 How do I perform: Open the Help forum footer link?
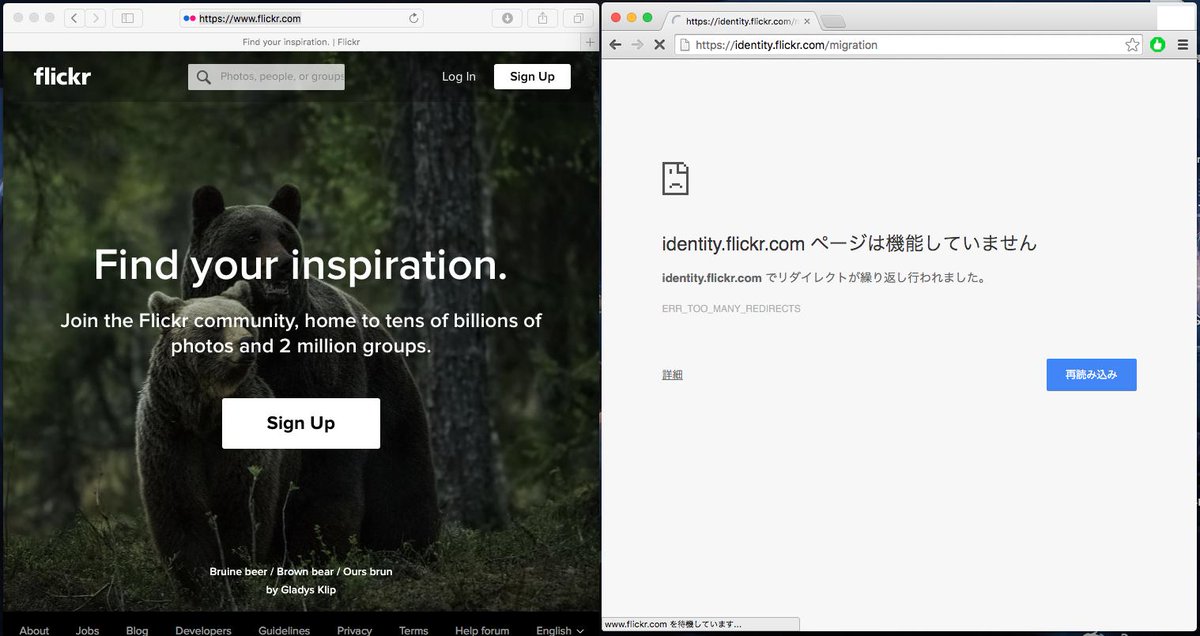point(482,630)
